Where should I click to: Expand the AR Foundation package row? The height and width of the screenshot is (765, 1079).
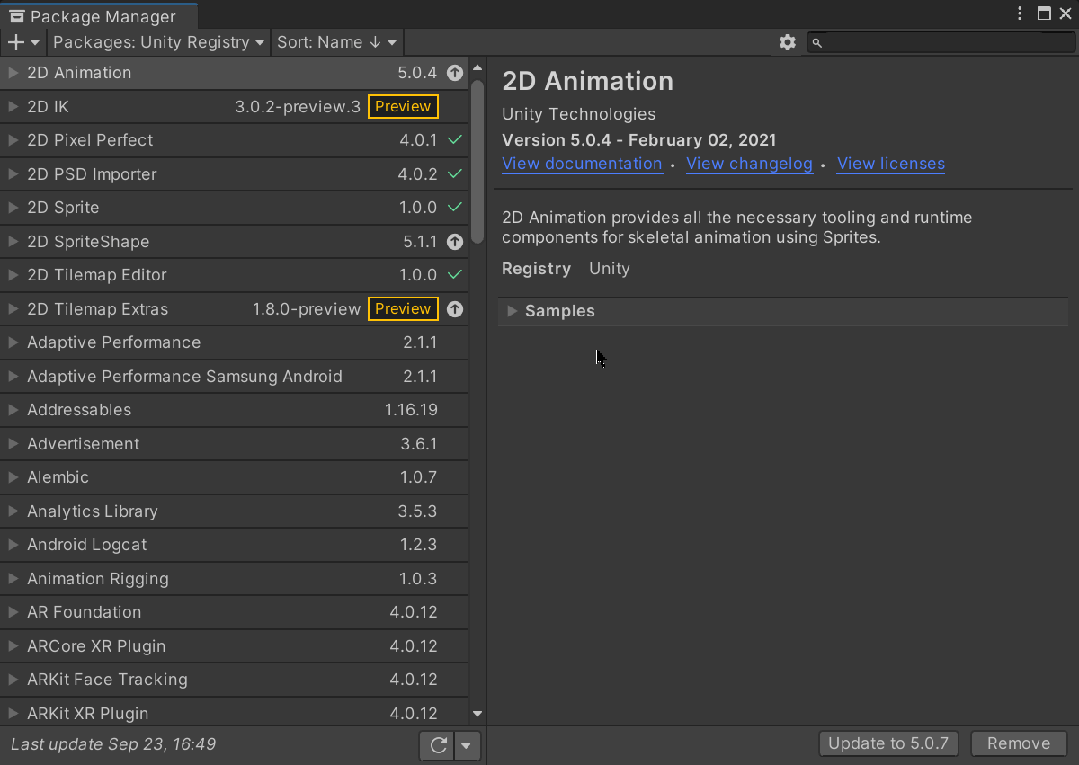pyautogui.click(x=12, y=612)
